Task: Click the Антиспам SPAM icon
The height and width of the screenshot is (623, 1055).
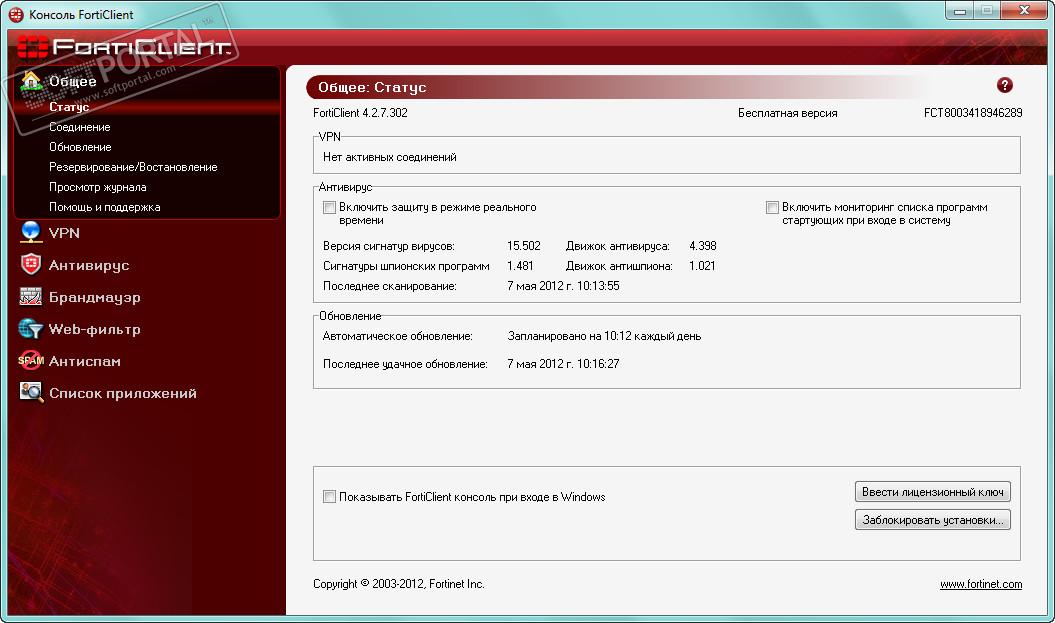Action: pos(31,361)
